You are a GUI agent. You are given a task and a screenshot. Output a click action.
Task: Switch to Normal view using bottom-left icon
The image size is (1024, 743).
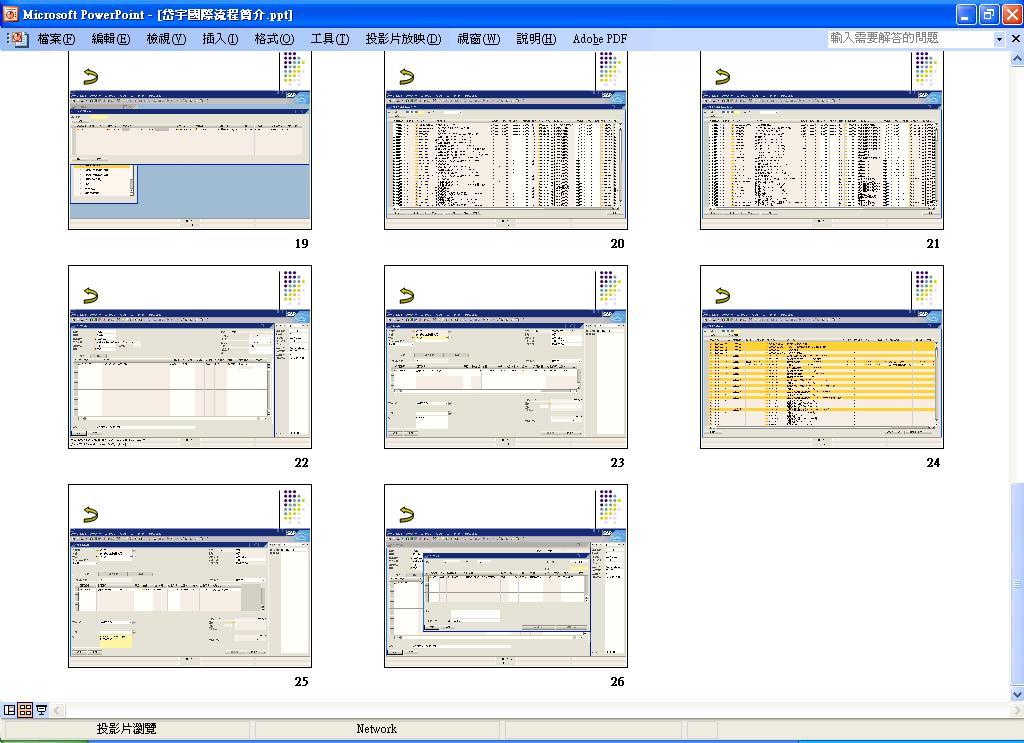click(8, 710)
